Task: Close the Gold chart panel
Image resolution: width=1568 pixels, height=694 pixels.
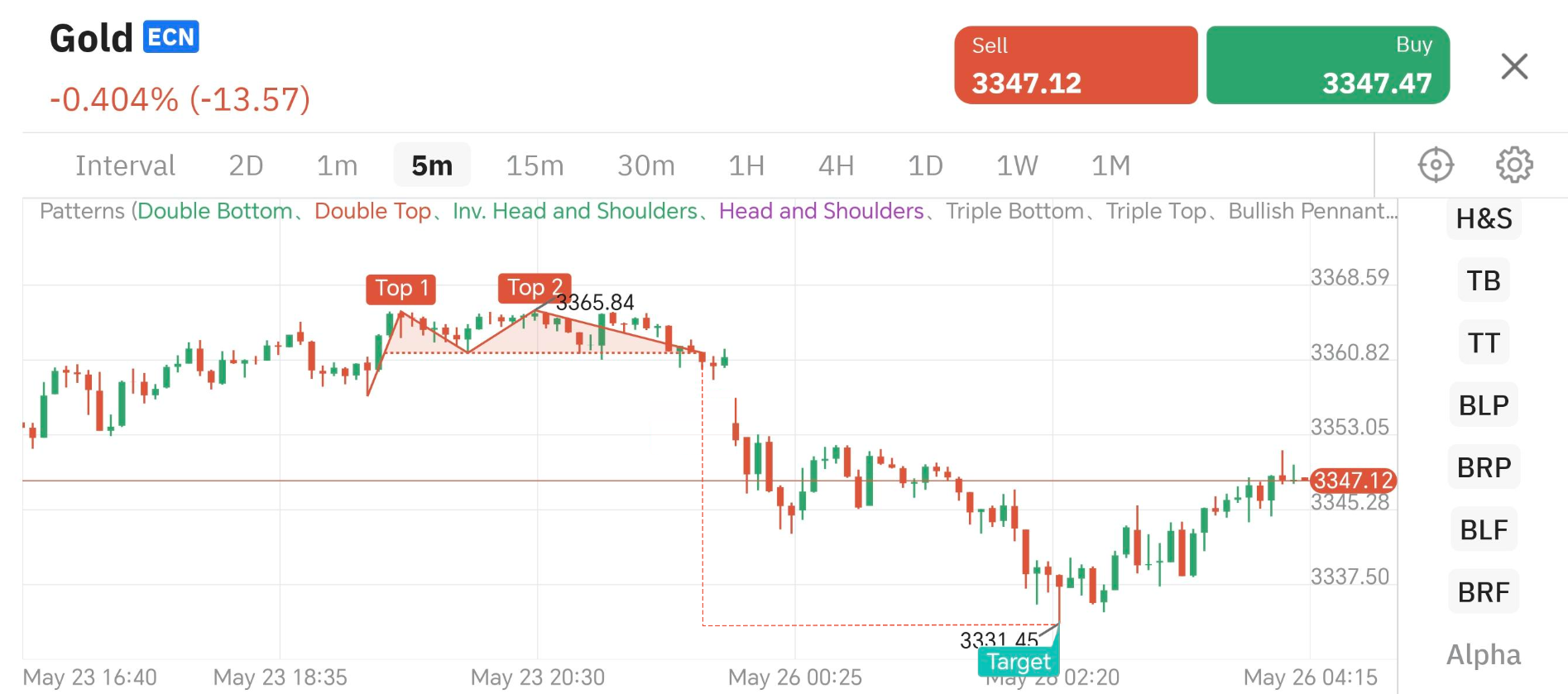Action: [x=1514, y=66]
